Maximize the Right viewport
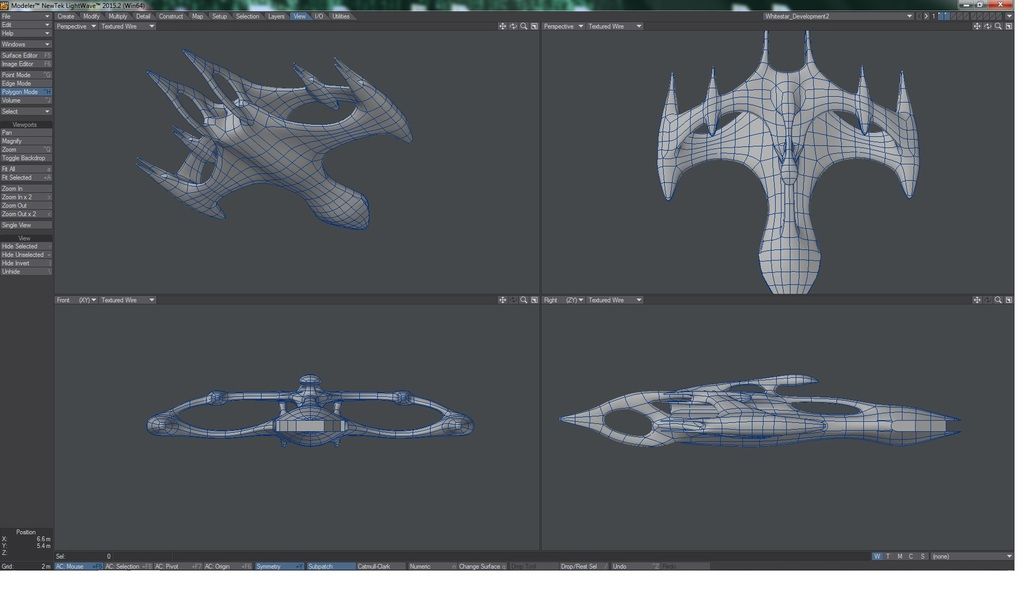Screen dimensions: 1024x594 (x=1008, y=300)
